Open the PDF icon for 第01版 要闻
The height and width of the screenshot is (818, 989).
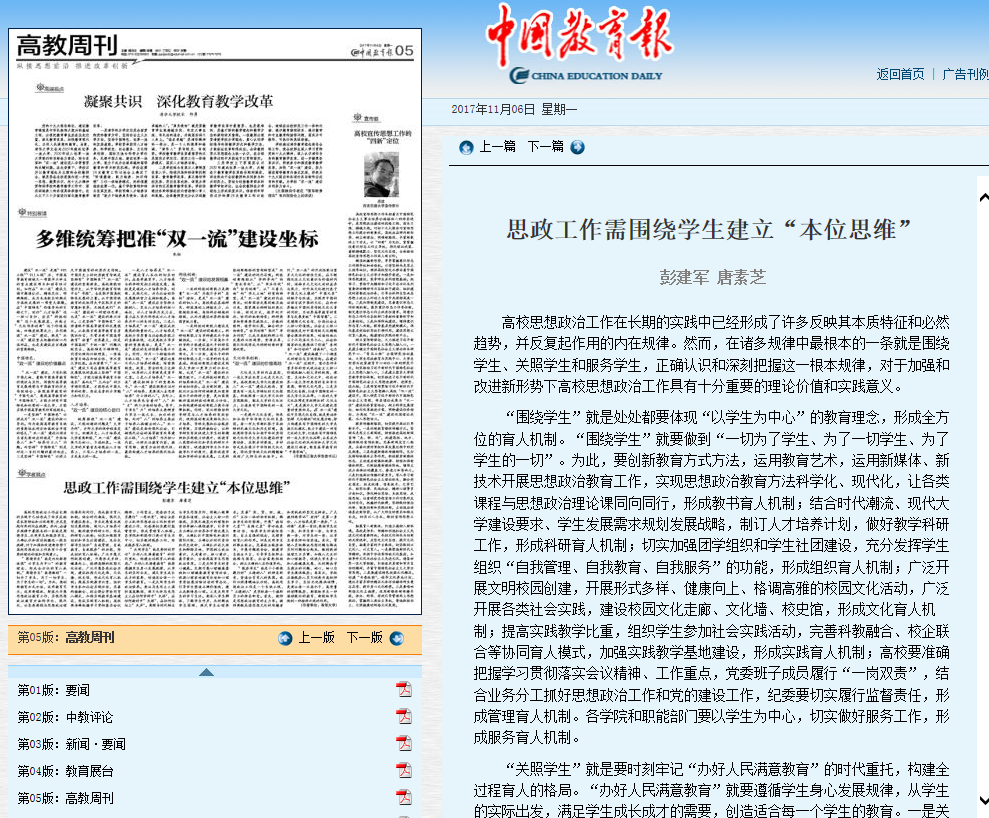404,689
